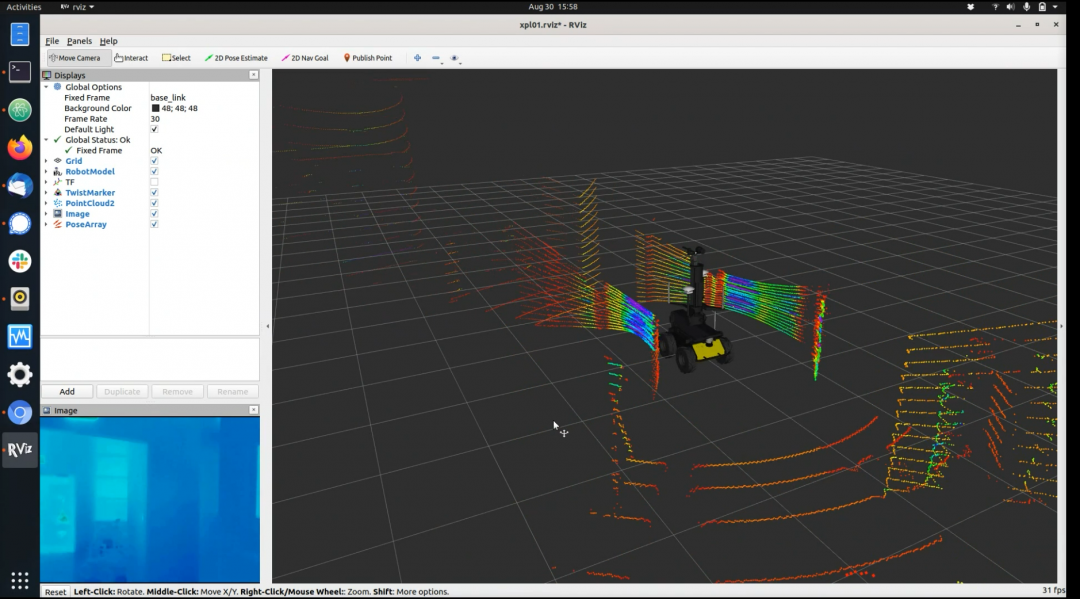
Task: Open the File menu
Action: pos(52,41)
